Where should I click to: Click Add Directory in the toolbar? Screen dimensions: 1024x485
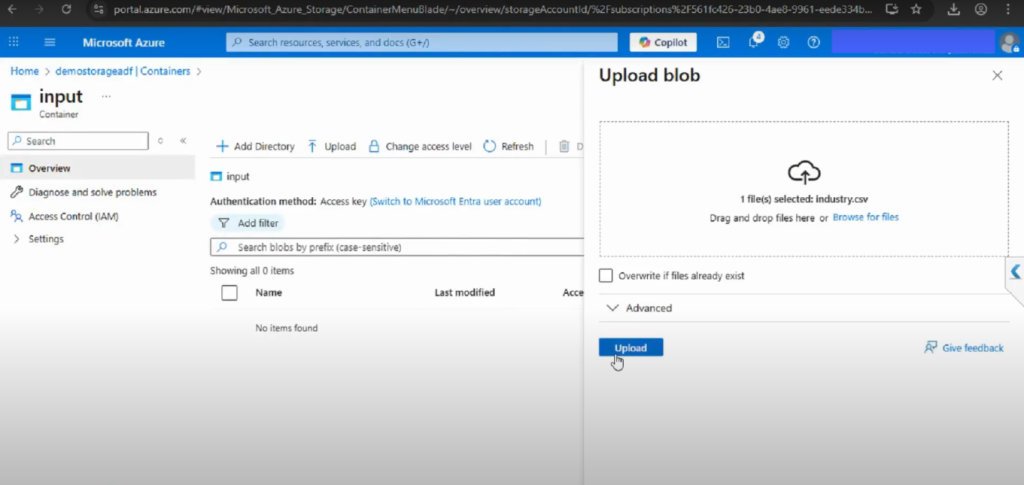point(255,146)
